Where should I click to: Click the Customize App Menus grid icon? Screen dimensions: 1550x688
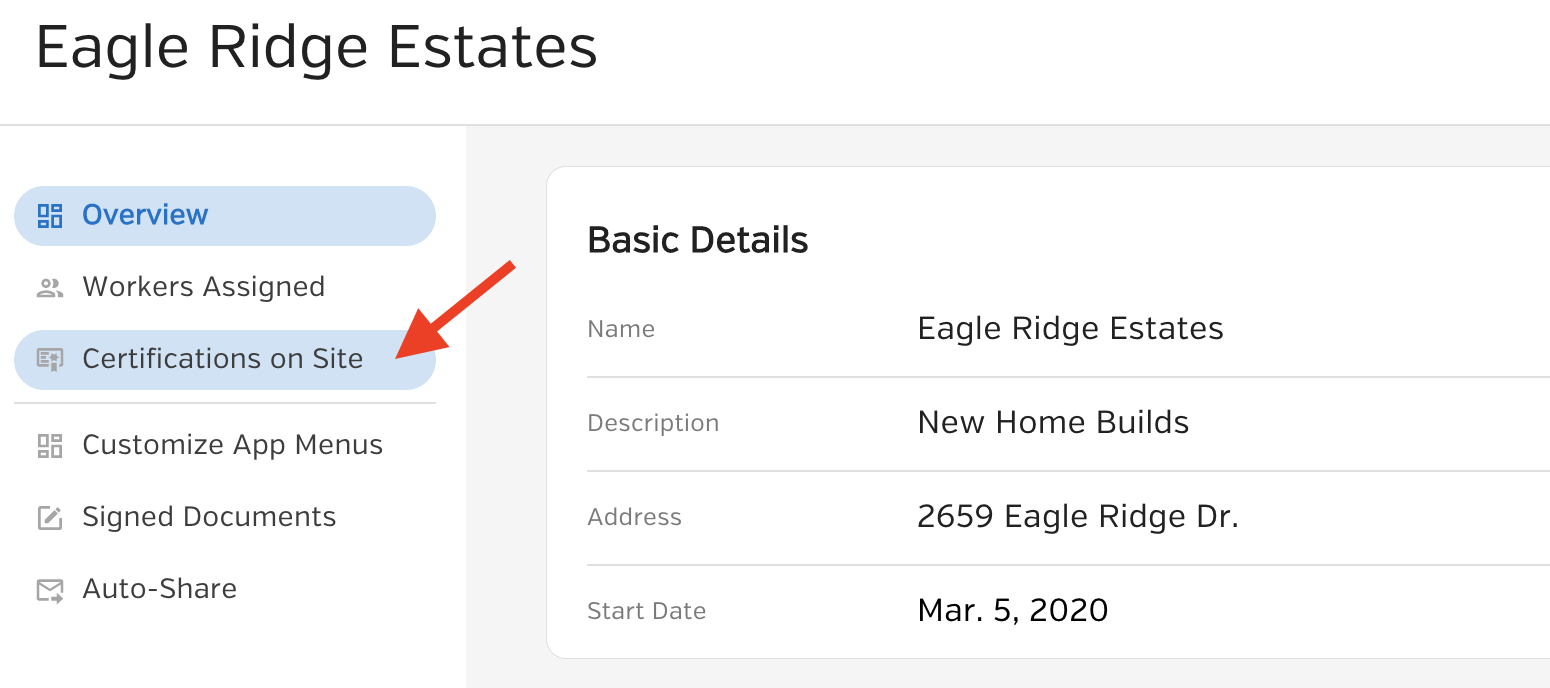[50, 445]
